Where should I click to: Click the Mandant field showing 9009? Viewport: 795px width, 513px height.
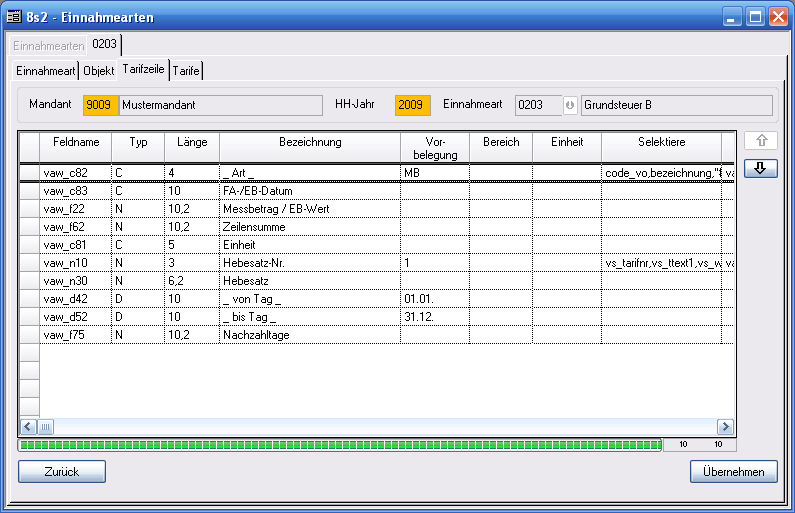tap(100, 106)
